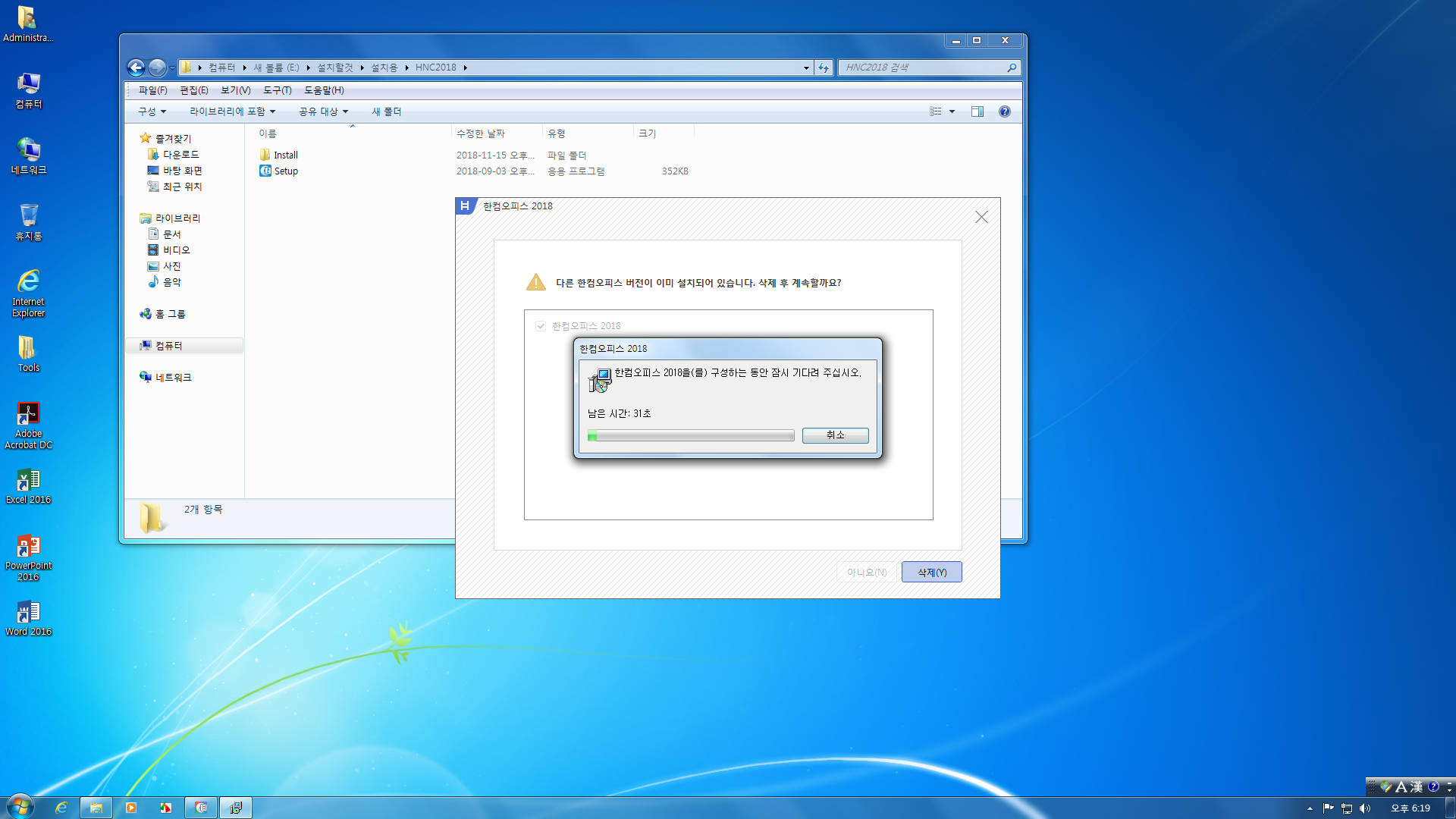Go back in the Explorer window

pyautogui.click(x=136, y=67)
